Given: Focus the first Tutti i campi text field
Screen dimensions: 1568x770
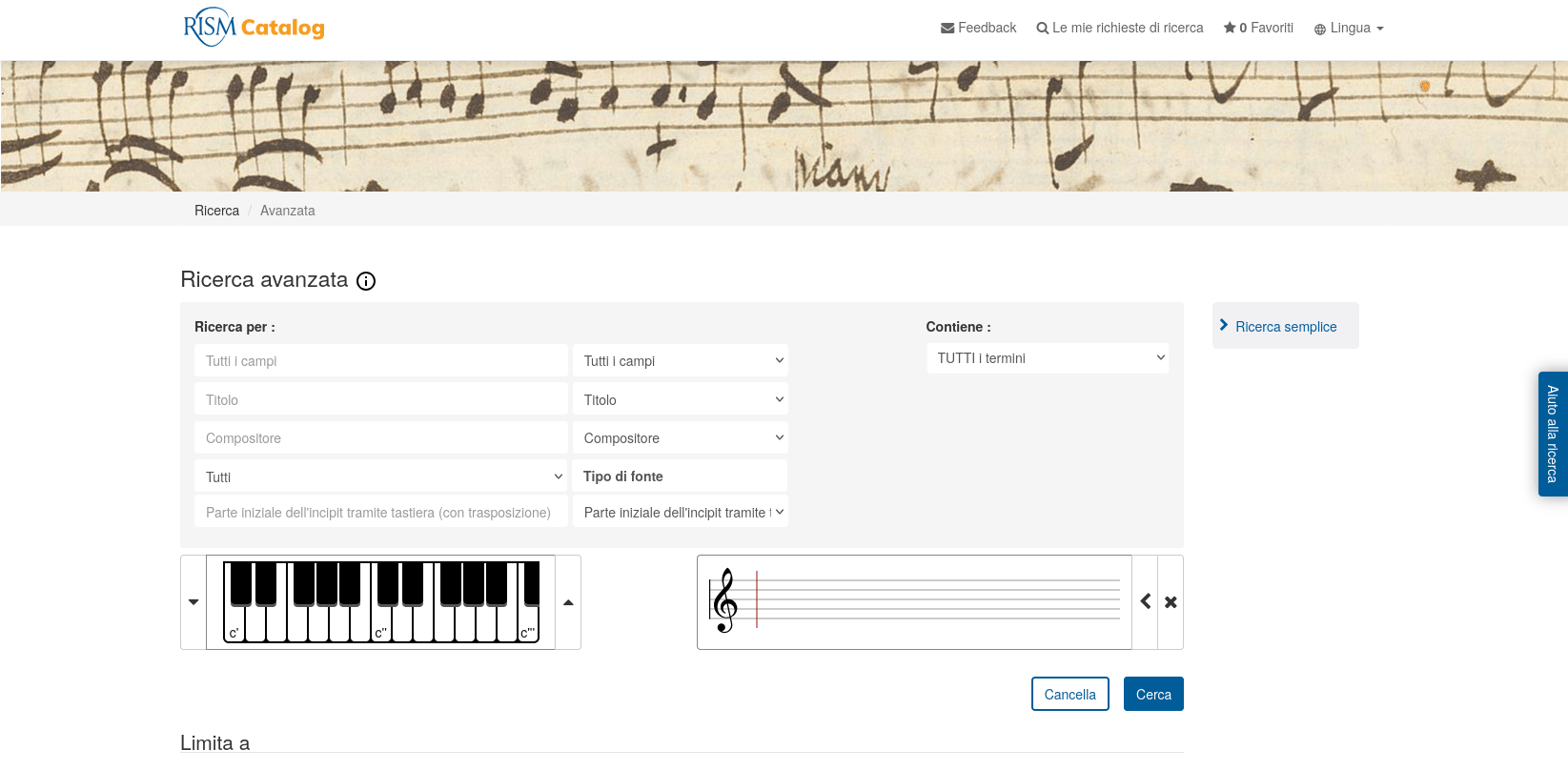Looking at the screenshot, I should pos(380,361).
